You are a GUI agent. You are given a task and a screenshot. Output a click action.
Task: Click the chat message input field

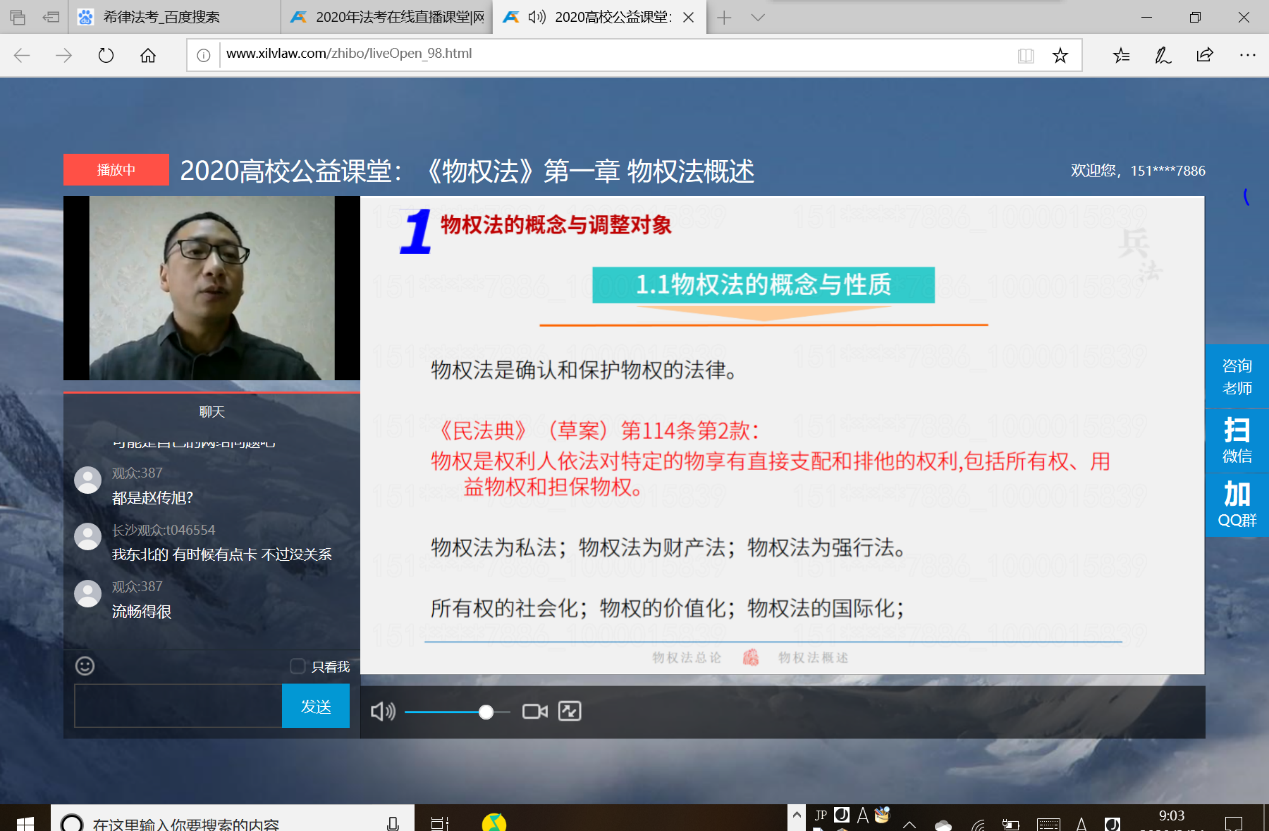tap(178, 706)
